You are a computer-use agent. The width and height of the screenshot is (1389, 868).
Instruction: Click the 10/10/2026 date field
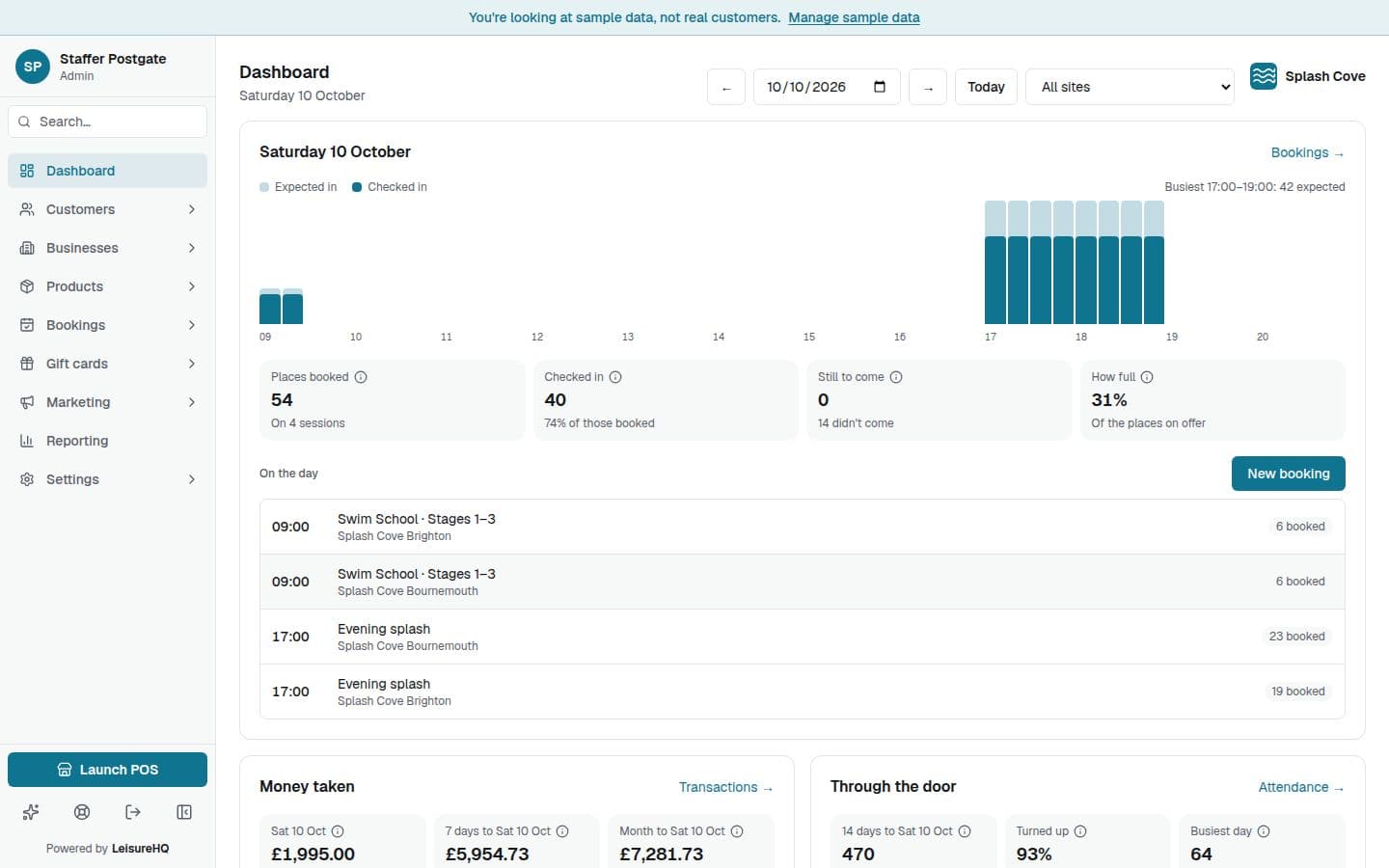[827, 87]
